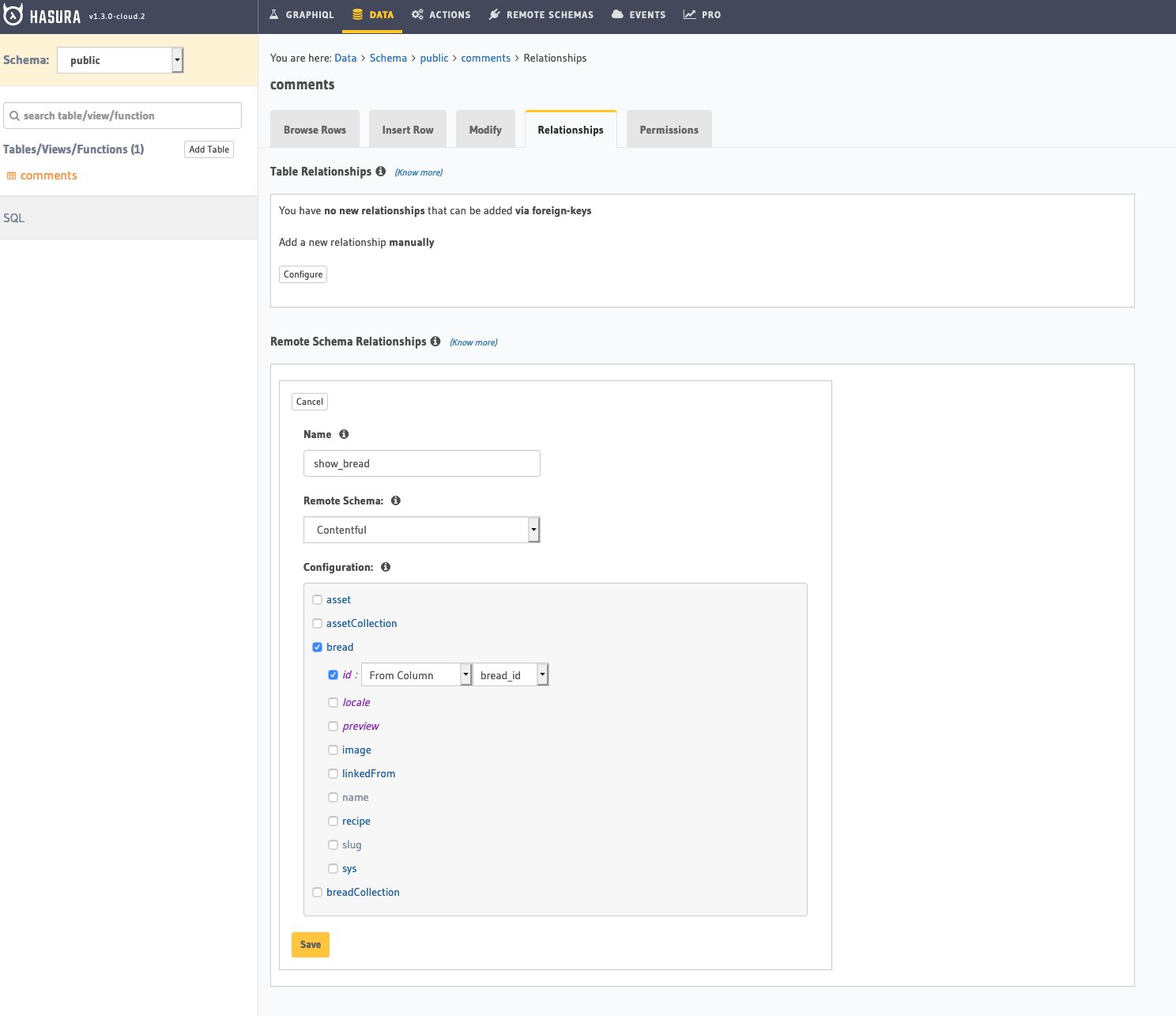
Task: Uncheck the bread field checkbox
Action: [x=317, y=647]
